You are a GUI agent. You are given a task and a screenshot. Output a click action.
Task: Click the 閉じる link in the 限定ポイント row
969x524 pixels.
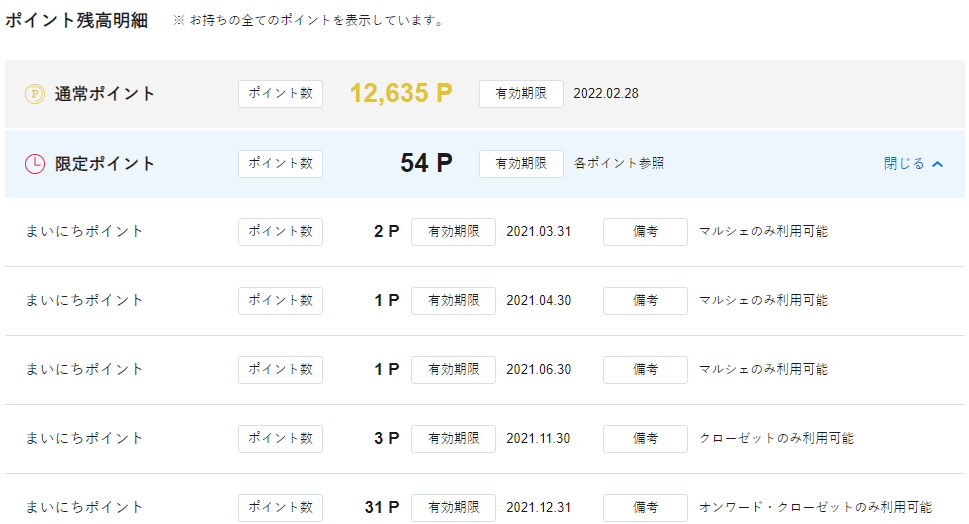click(903, 164)
